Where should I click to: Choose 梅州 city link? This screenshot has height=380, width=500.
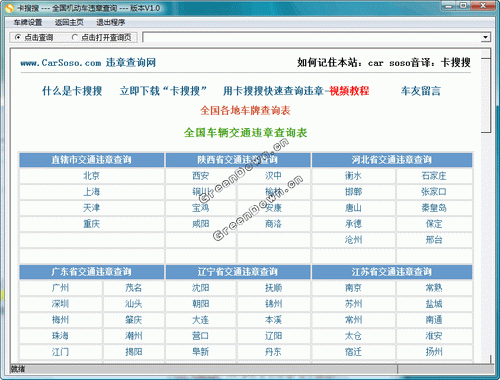tap(60, 320)
